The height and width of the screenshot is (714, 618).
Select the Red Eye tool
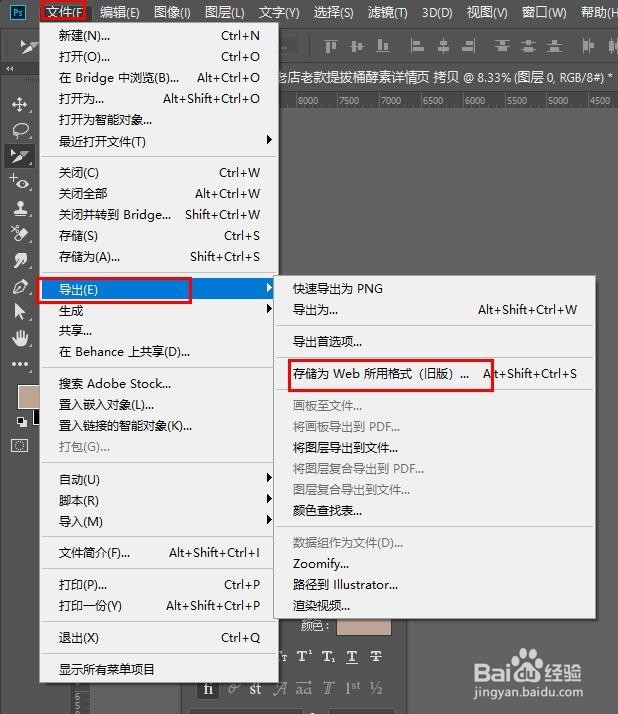[20, 182]
